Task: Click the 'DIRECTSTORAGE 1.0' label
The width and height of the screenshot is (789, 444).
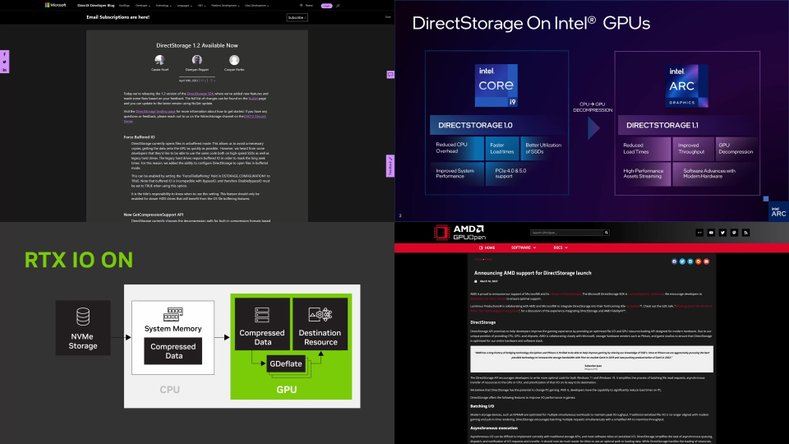Action: (x=475, y=125)
